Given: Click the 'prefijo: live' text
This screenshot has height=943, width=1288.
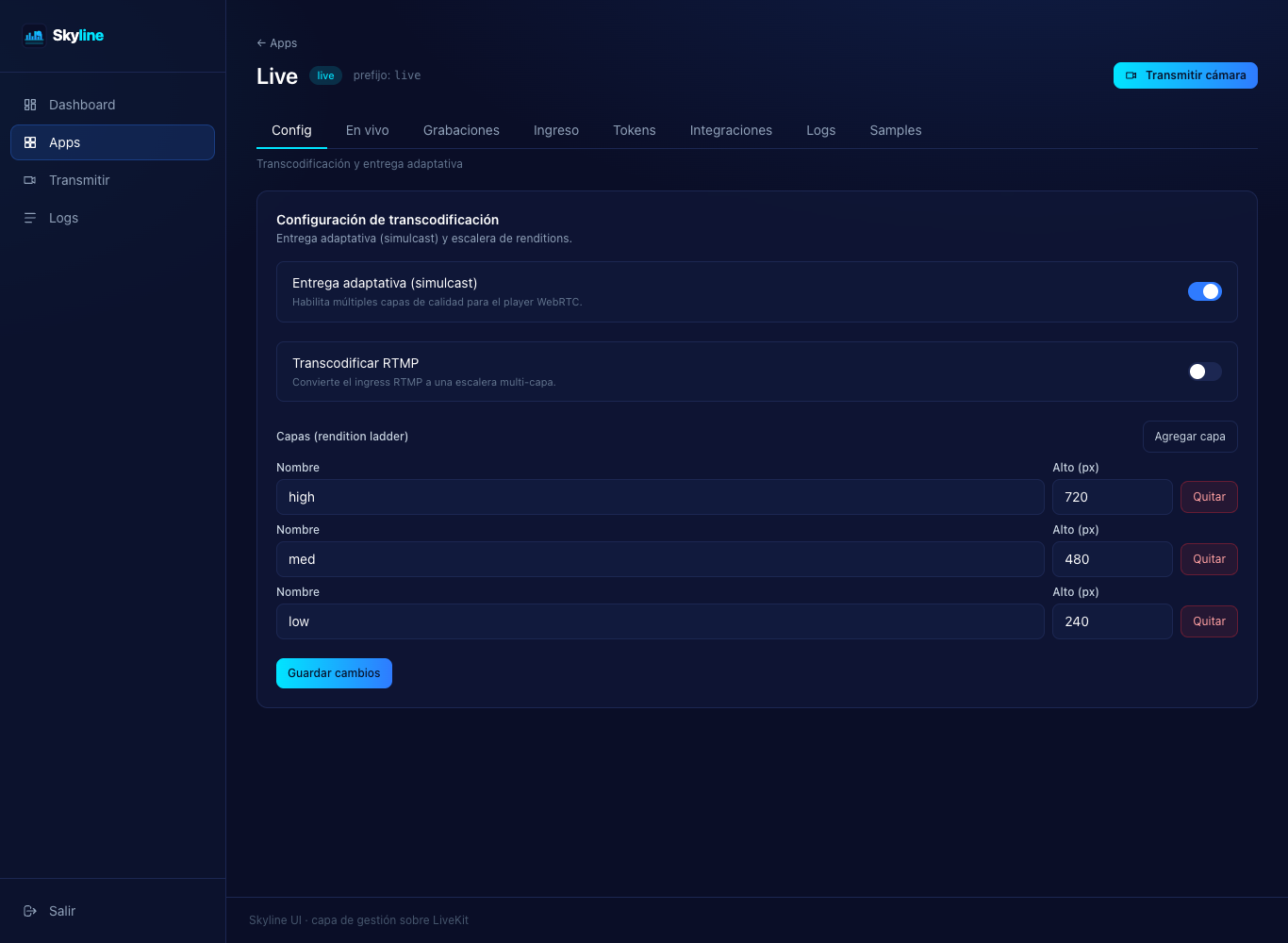Looking at the screenshot, I should click(387, 75).
